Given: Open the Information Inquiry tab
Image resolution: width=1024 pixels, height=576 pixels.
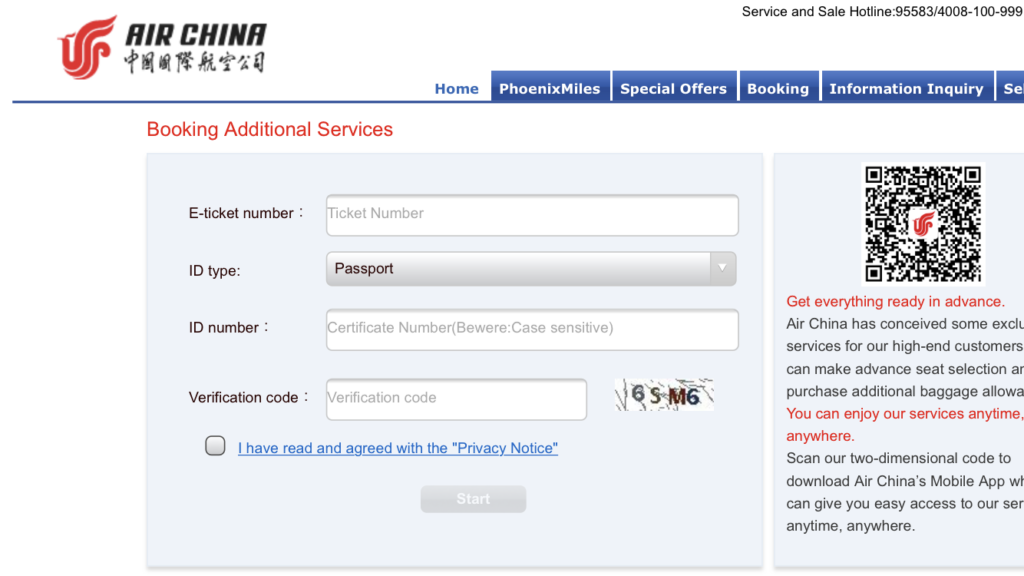Looking at the screenshot, I should click(906, 86).
